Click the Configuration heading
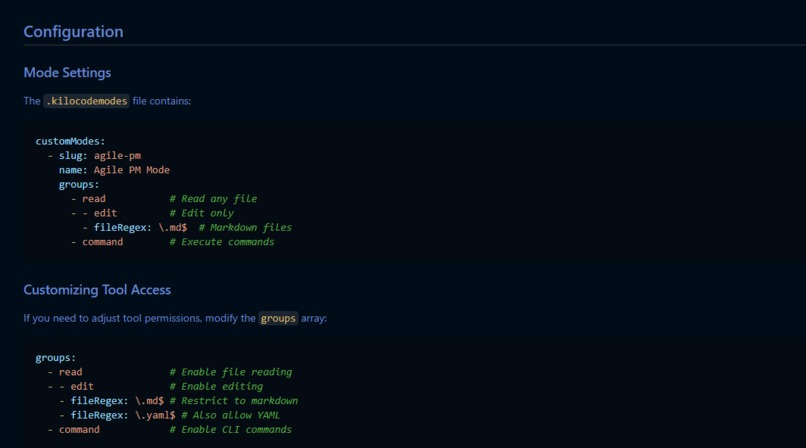Viewport: 806px width, 448px height. [74, 32]
